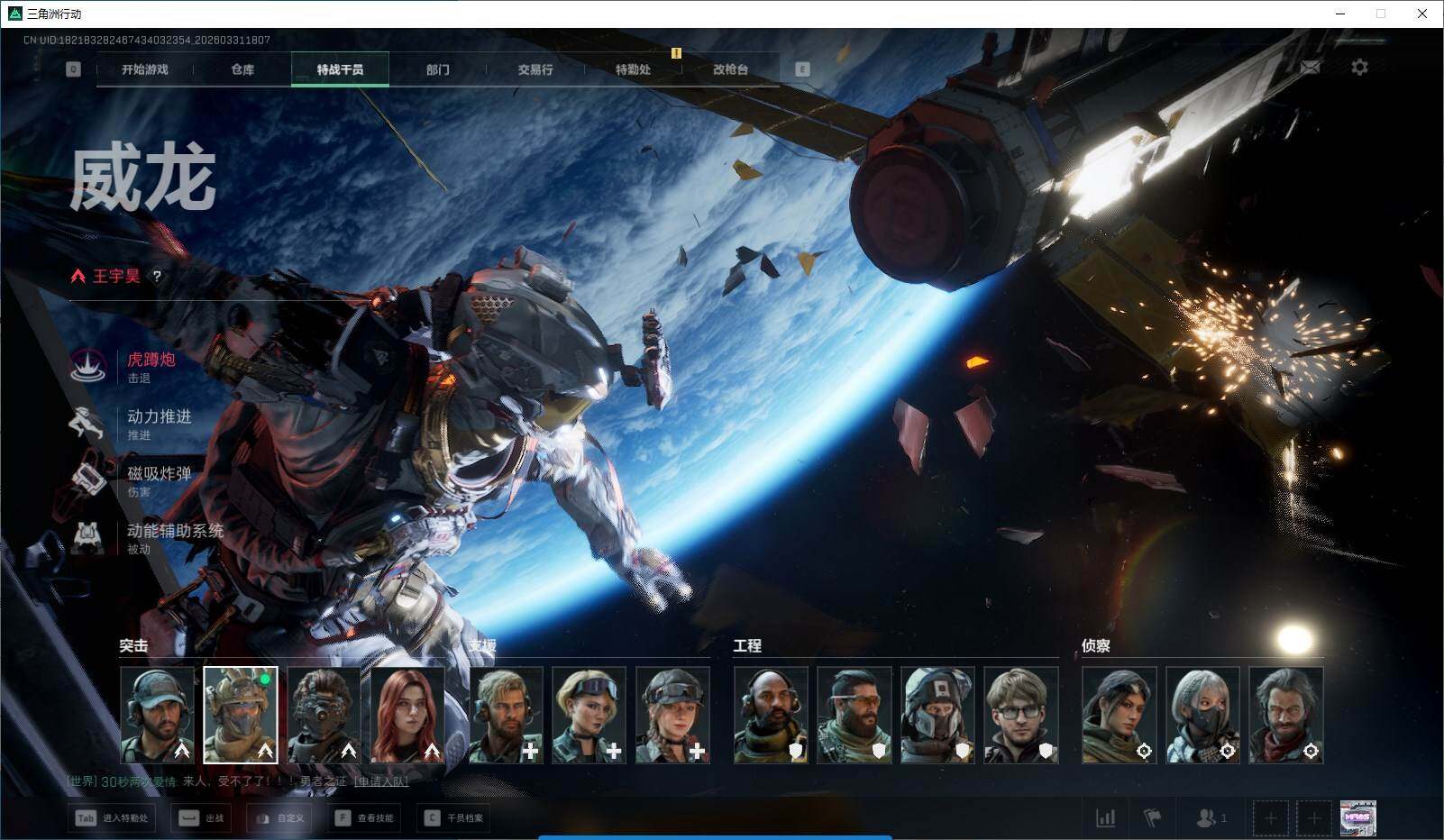This screenshot has height=840, width=1444.
Task: Click the 工程 class heading
Action: pyautogui.click(x=747, y=645)
